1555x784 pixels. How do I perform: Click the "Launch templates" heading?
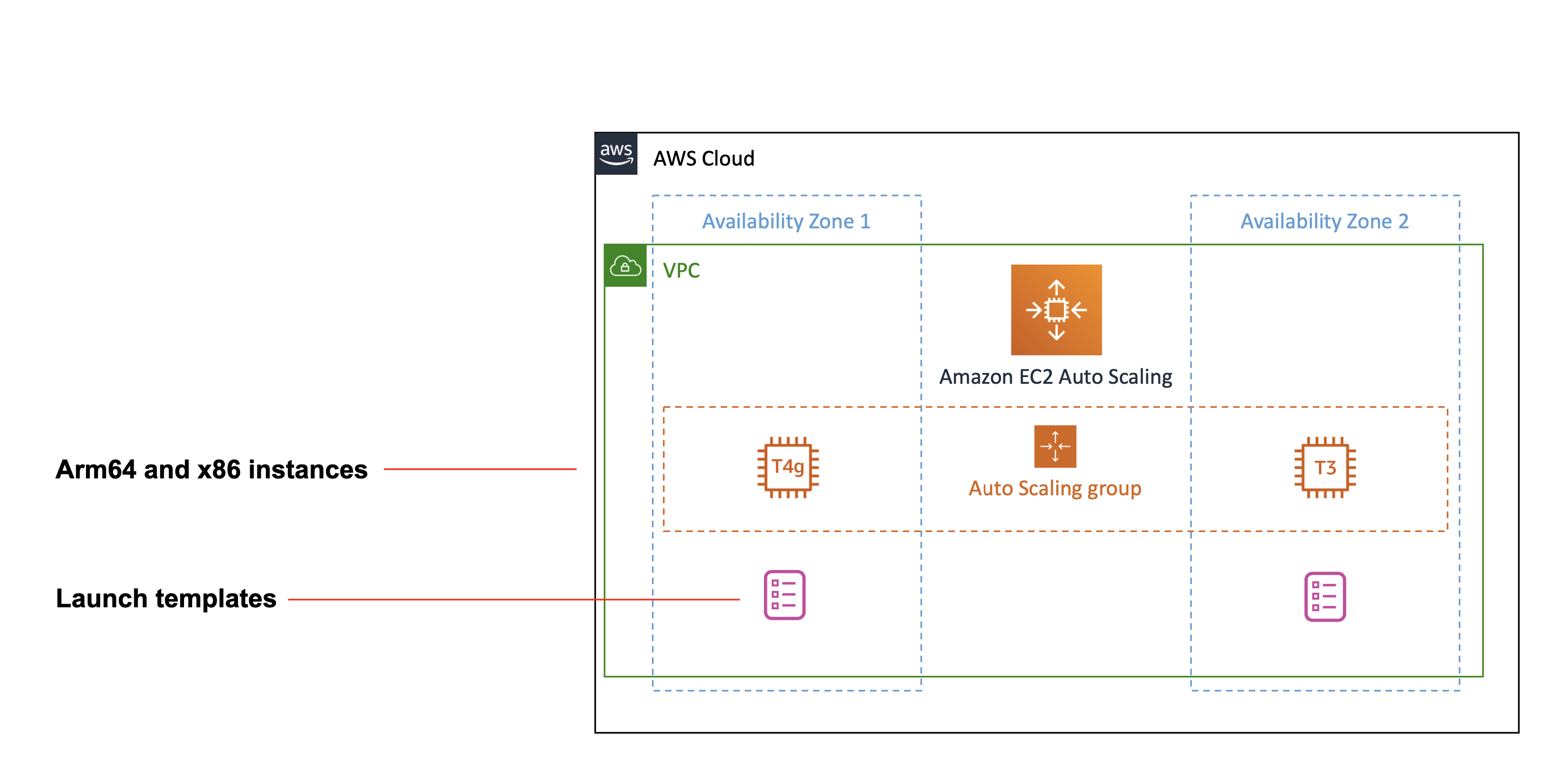166,599
